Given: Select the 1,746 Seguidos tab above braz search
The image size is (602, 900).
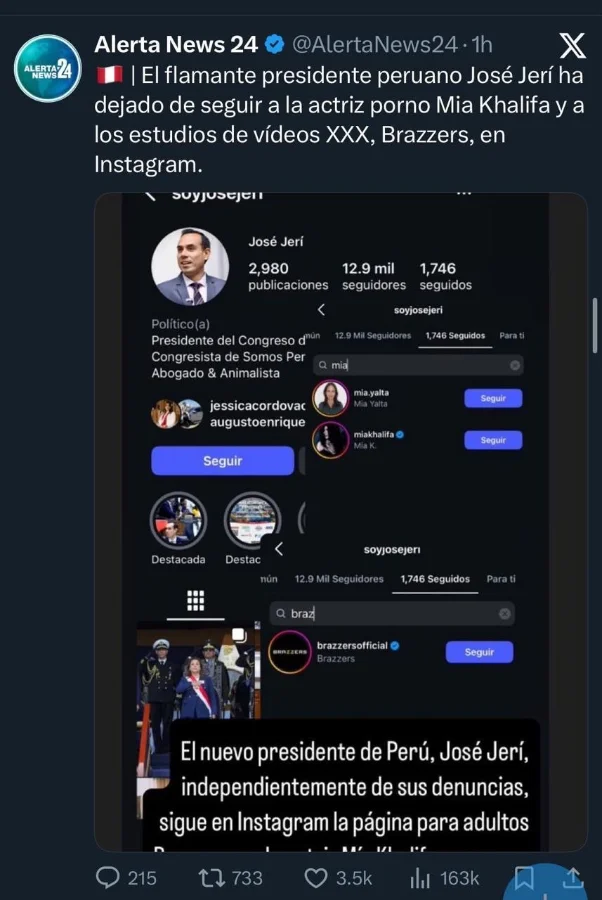Looking at the screenshot, I should [x=435, y=579].
